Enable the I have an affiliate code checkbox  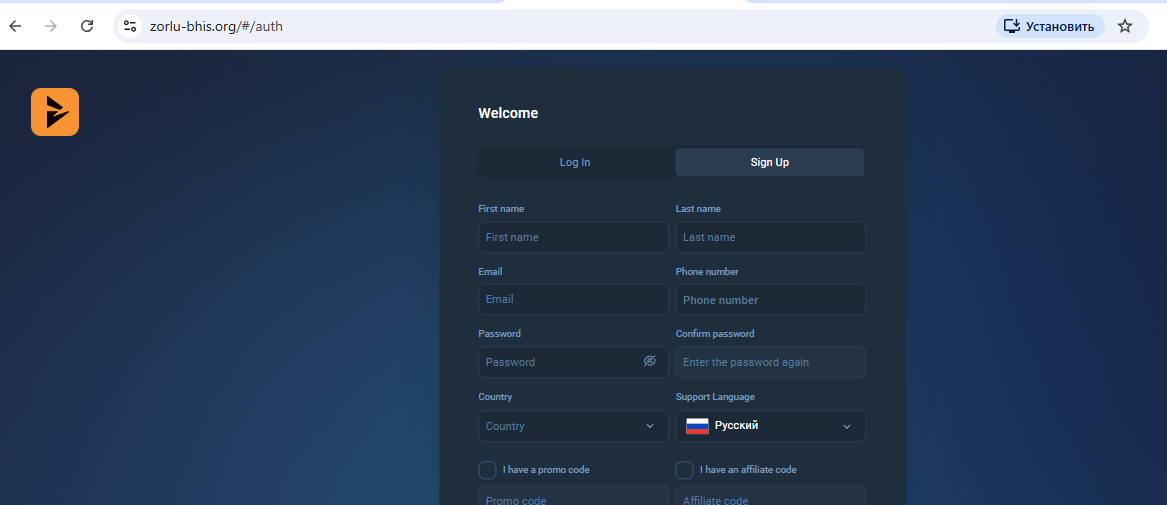click(684, 470)
